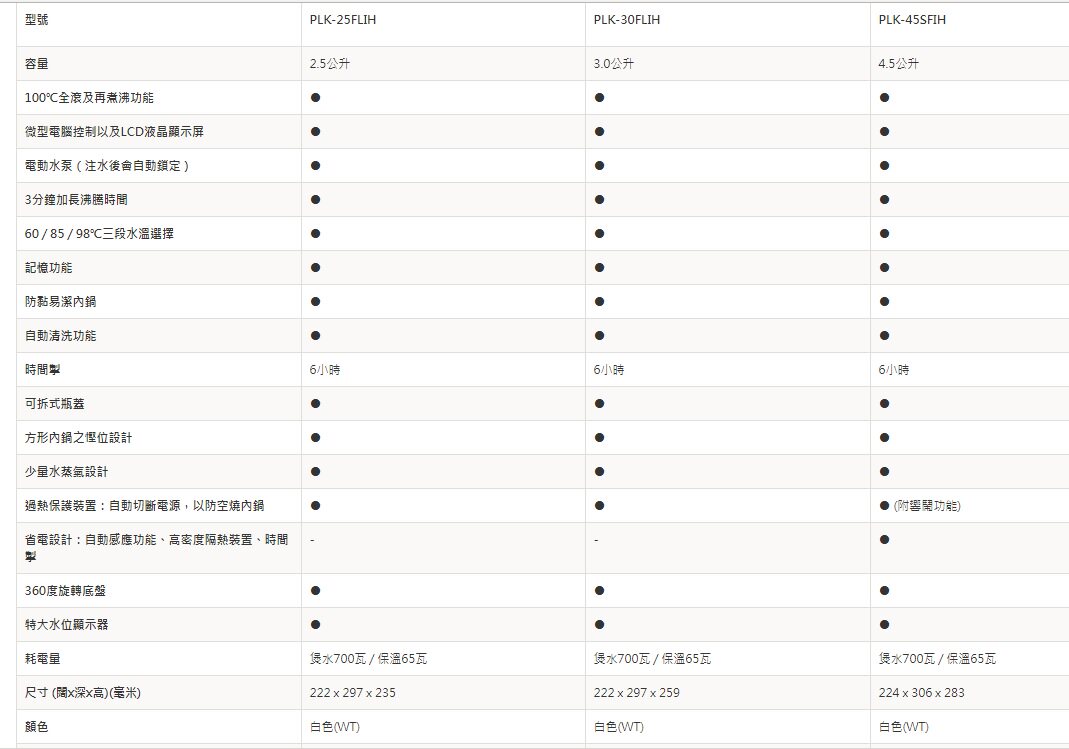This screenshot has height=749, width=1069.
Task: Click PLK-30FLIH dot for 可拆式瓶蓋 row
Action: click(x=599, y=403)
